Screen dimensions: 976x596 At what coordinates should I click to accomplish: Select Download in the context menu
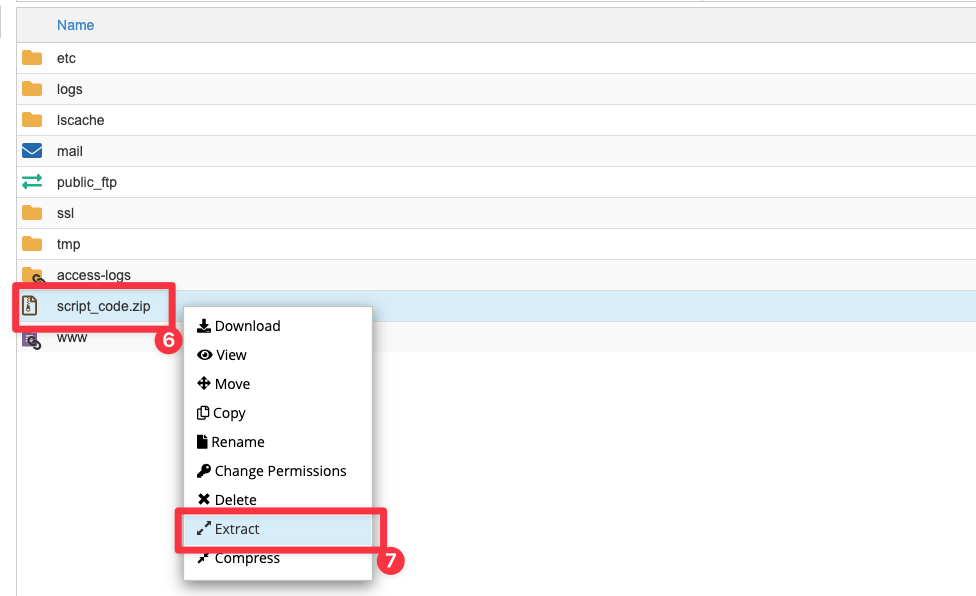tap(246, 326)
